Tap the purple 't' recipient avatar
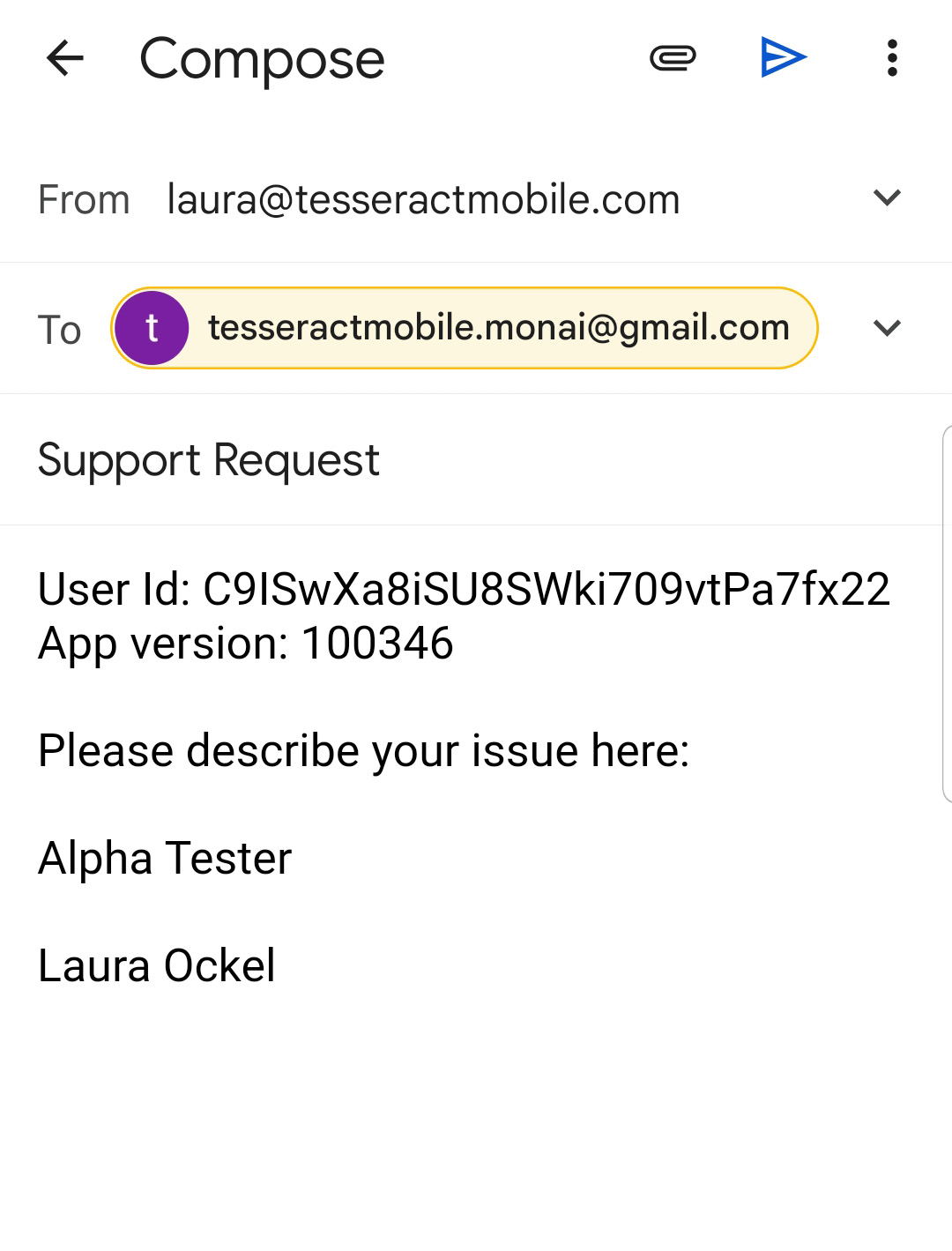 [152, 328]
